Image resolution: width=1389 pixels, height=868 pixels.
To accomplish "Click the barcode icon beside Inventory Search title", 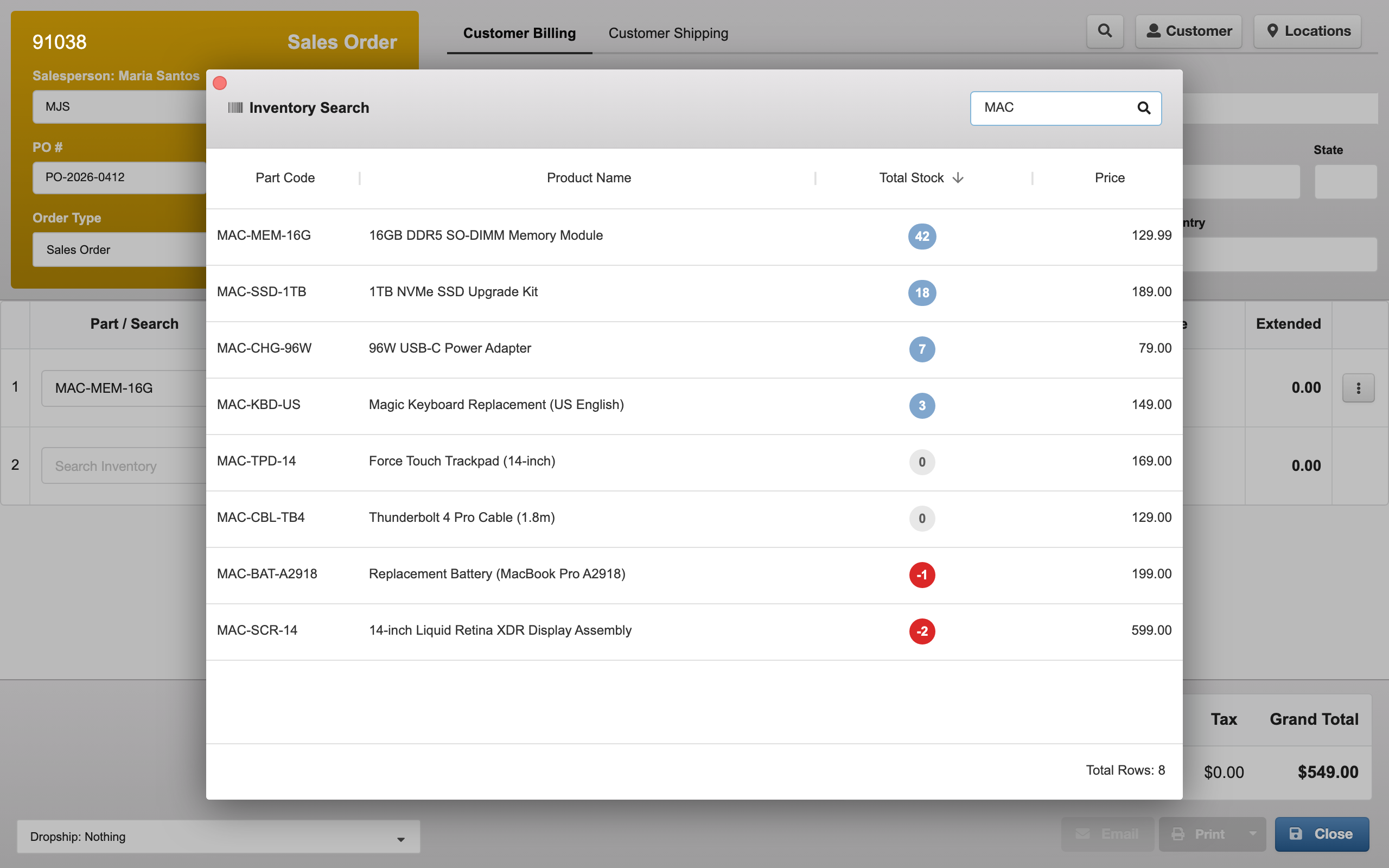I will [x=235, y=108].
